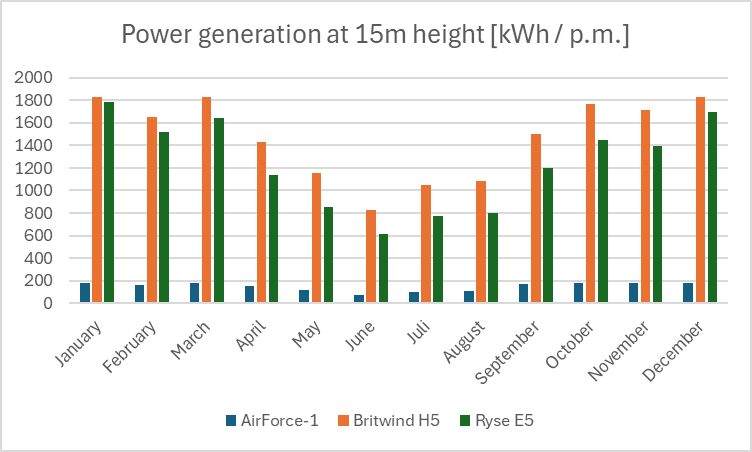The height and width of the screenshot is (452, 752).
Task: Select the blue AirForce-1 legend swatch
Action: [231, 421]
